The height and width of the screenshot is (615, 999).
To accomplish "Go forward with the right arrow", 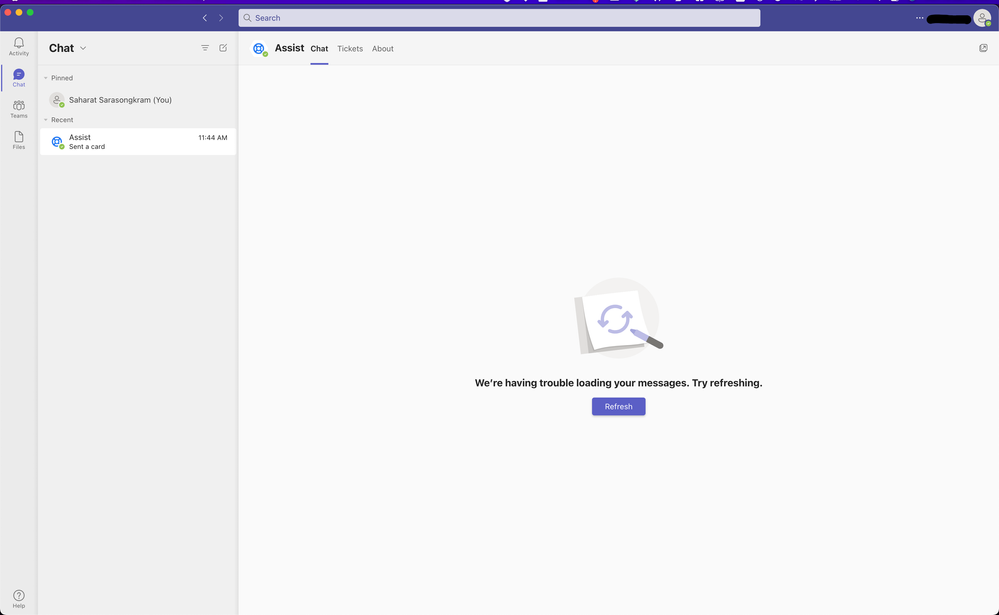I will pos(221,18).
